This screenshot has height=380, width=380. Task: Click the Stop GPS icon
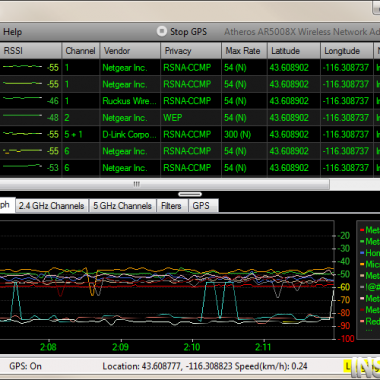click(x=162, y=32)
